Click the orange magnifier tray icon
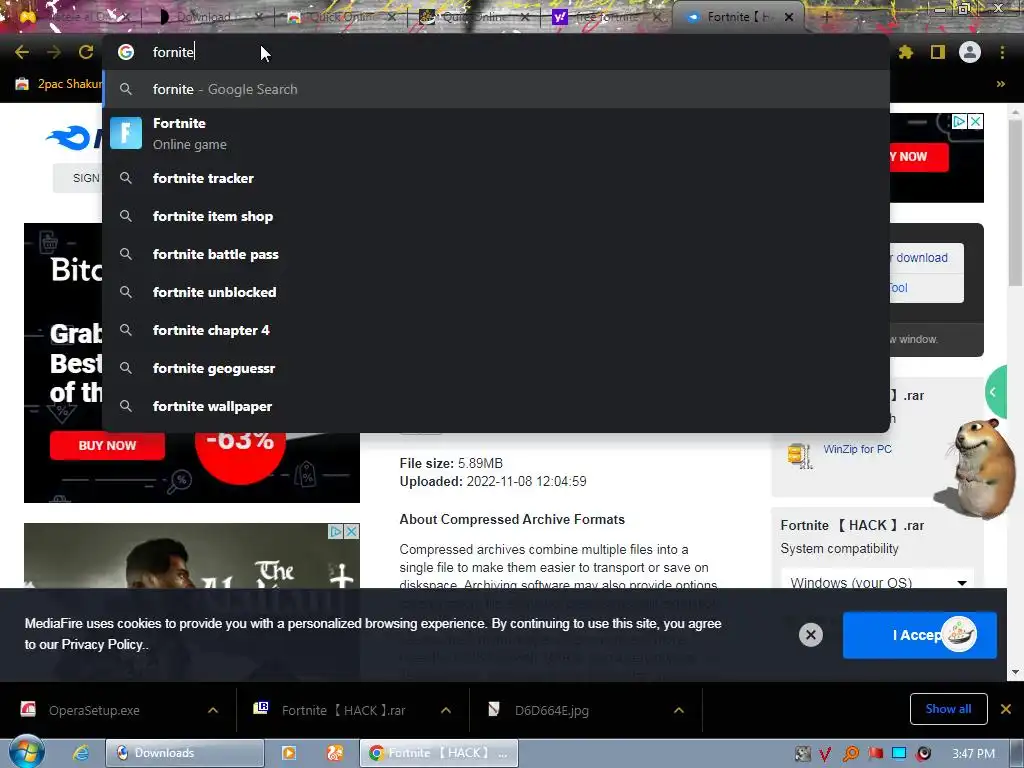1024x768 pixels. pyautogui.click(x=850, y=754)
